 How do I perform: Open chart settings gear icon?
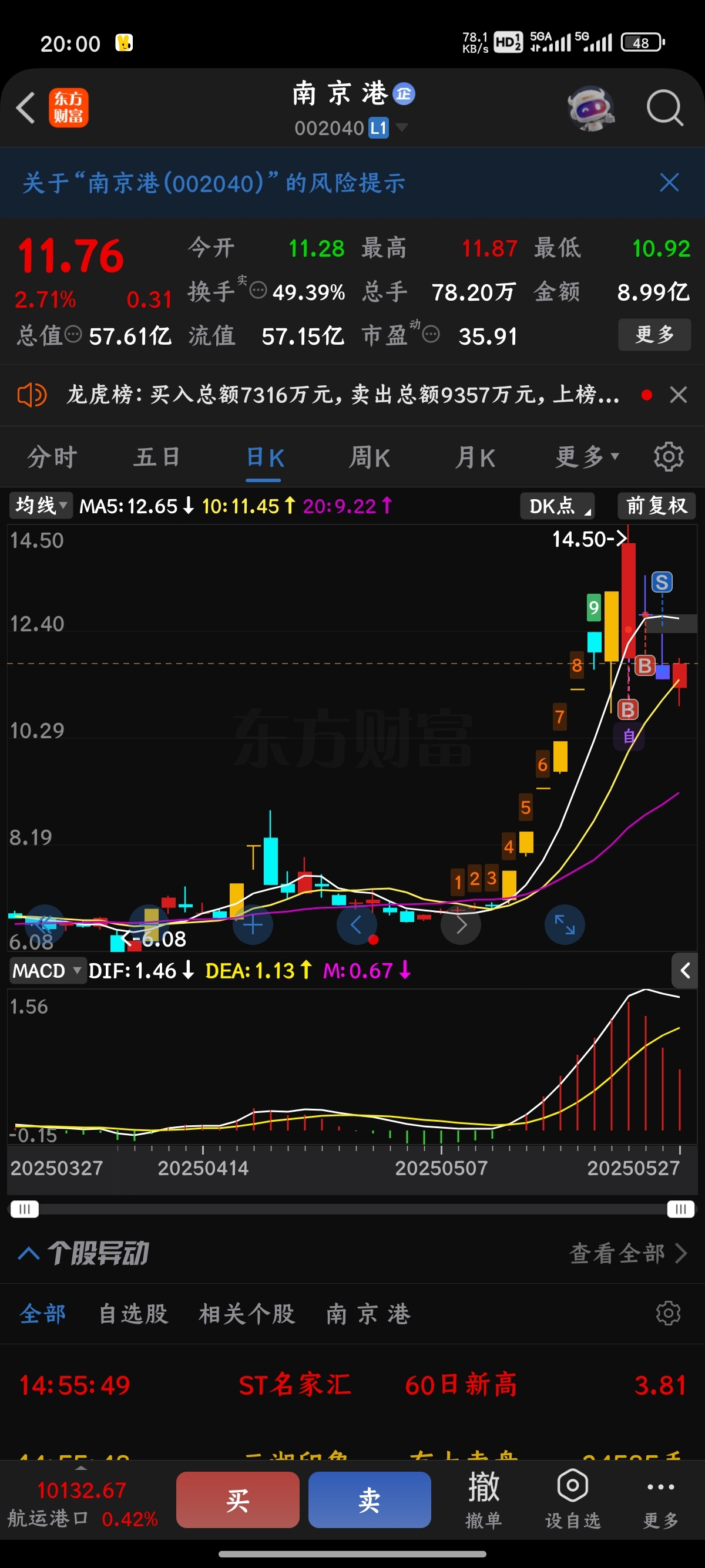669,456
